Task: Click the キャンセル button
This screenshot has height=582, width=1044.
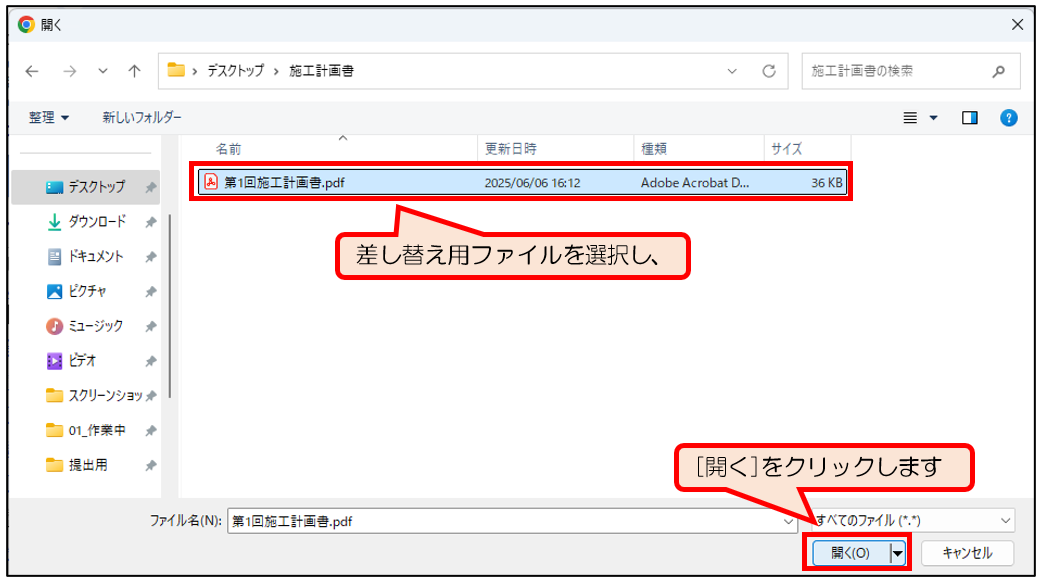Action: tap(967, 553)
